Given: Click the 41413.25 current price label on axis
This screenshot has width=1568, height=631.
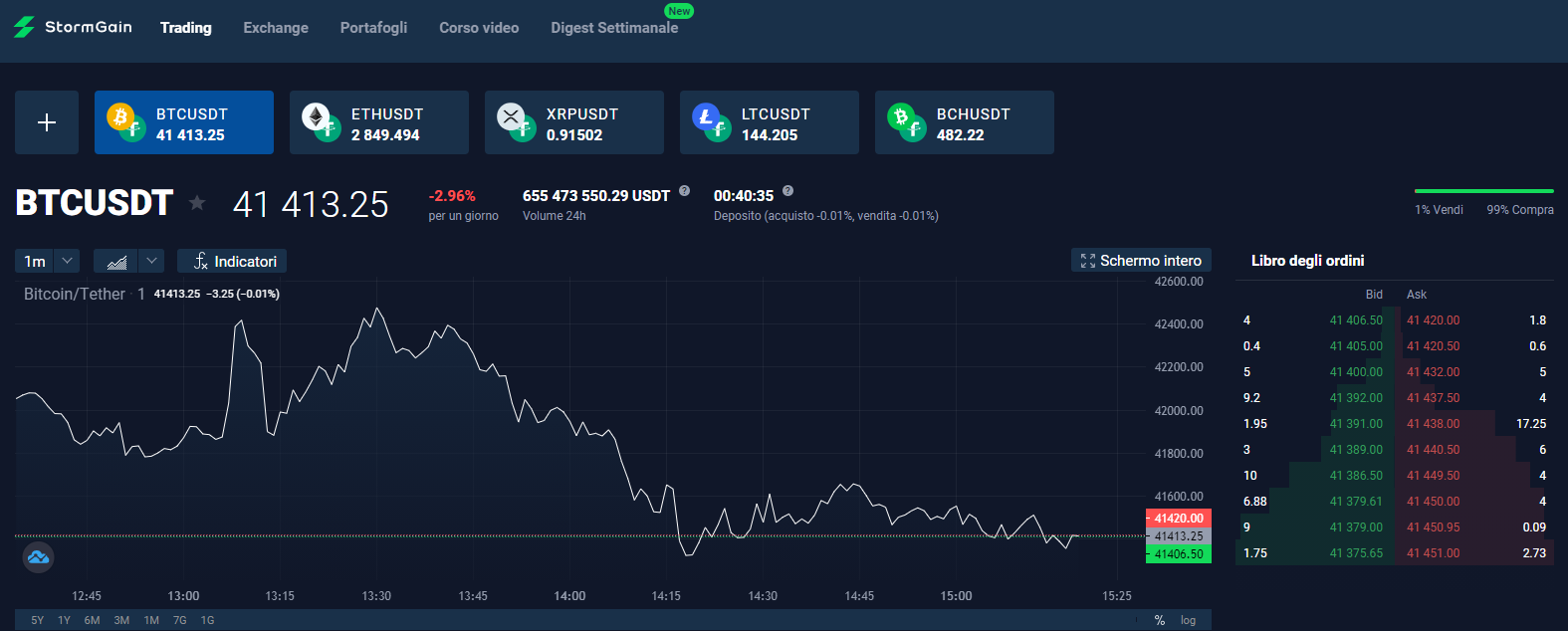Looking at the screenshot, I should [x=1179, y=535].
